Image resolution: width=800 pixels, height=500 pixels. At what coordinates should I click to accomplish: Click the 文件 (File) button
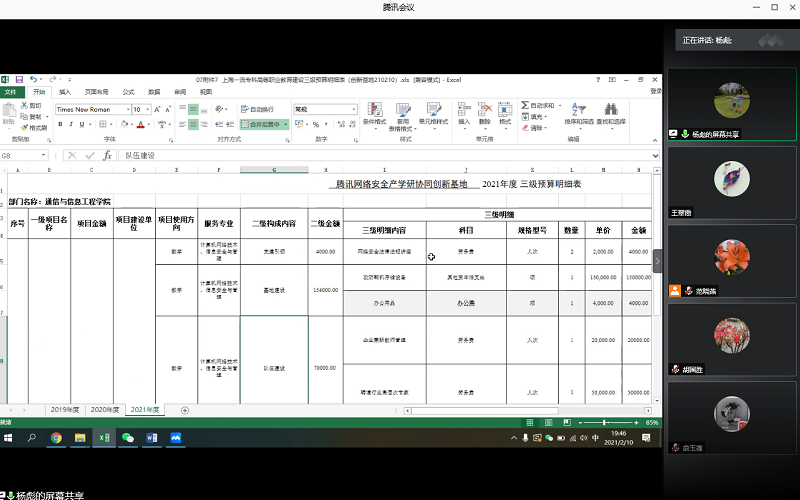(x=10, y=91)
